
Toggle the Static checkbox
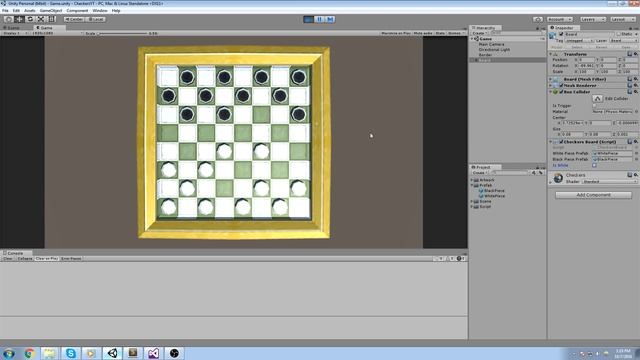(618, 34)
